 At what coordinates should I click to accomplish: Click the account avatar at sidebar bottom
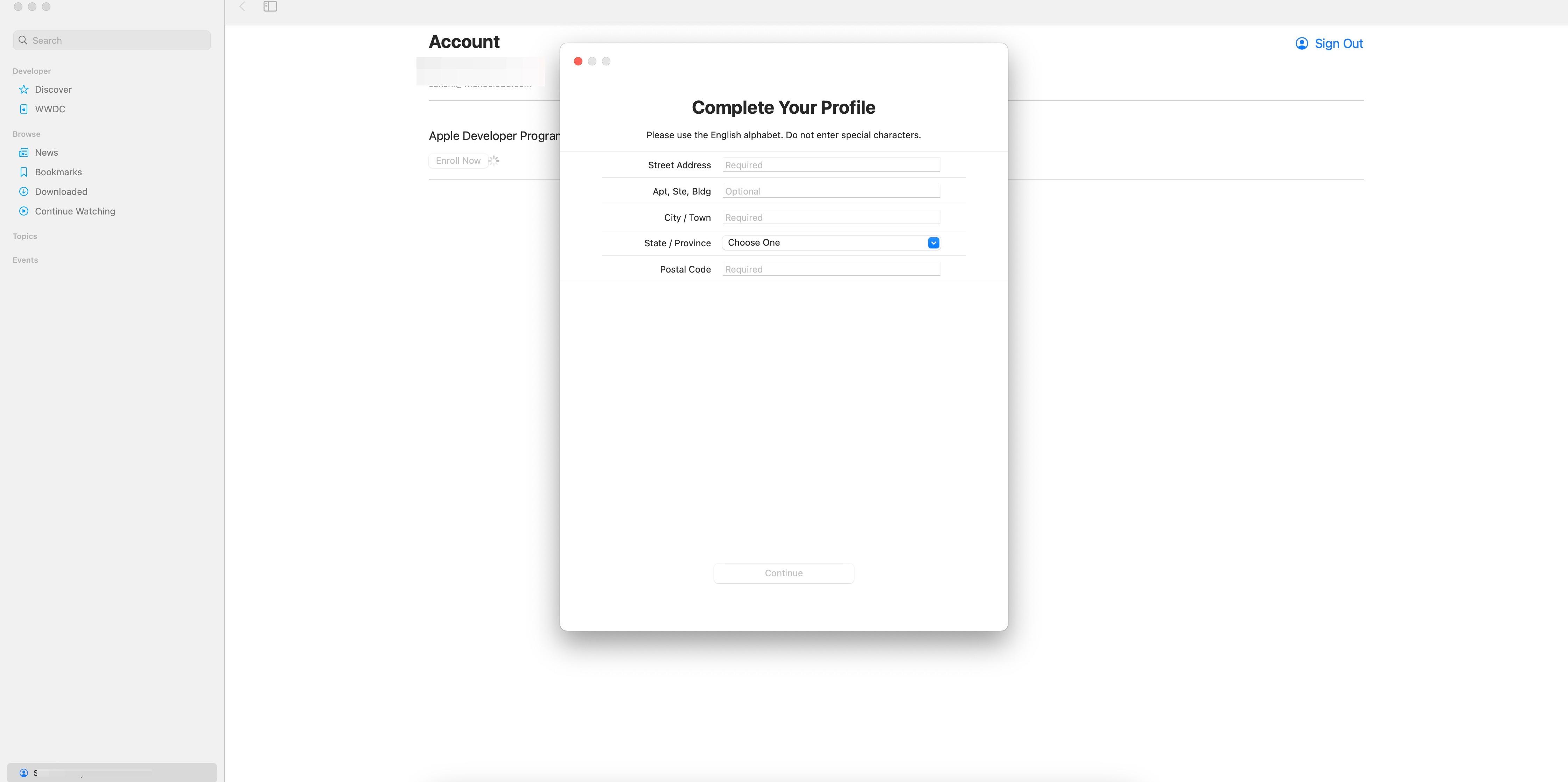pos(24,772)
